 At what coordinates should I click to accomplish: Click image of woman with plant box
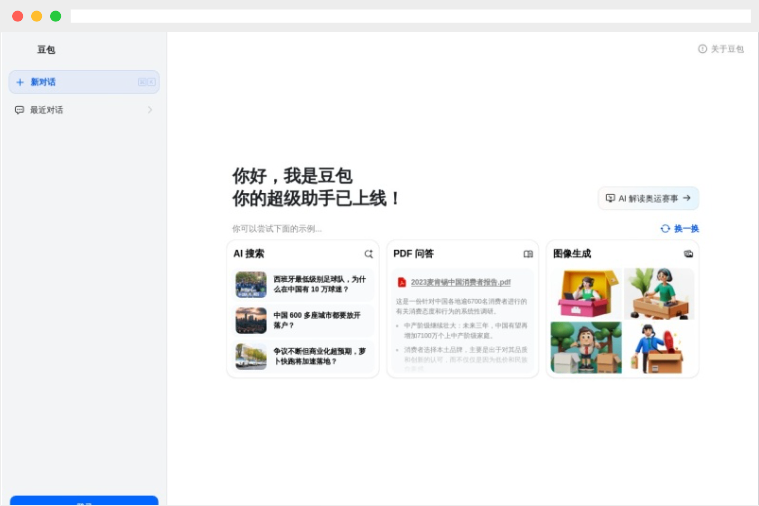click(659, 294)
